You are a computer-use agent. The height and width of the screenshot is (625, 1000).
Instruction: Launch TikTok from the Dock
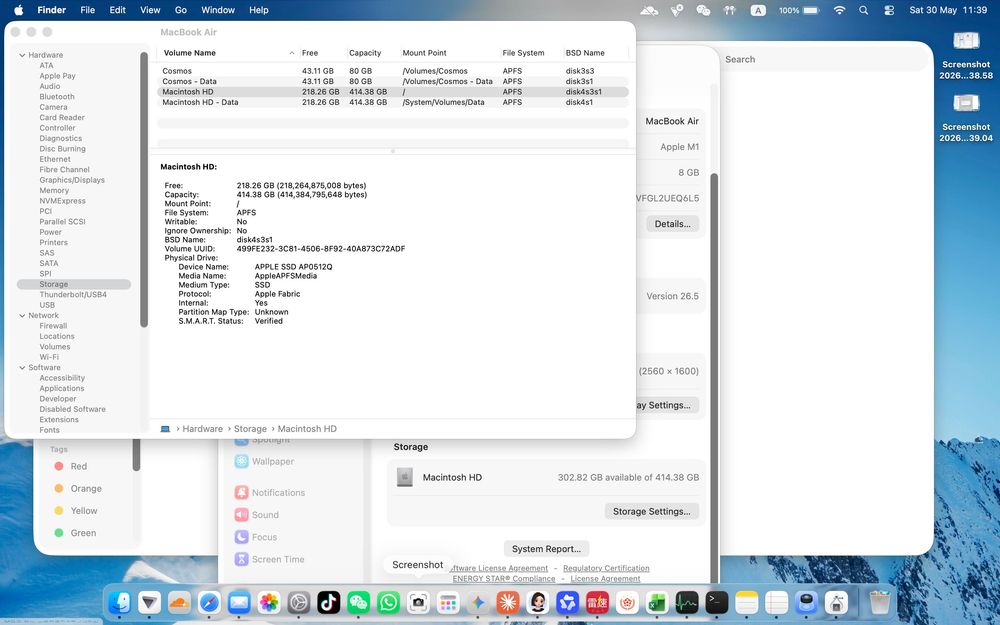pyautogui.click(x=328, y=602)
